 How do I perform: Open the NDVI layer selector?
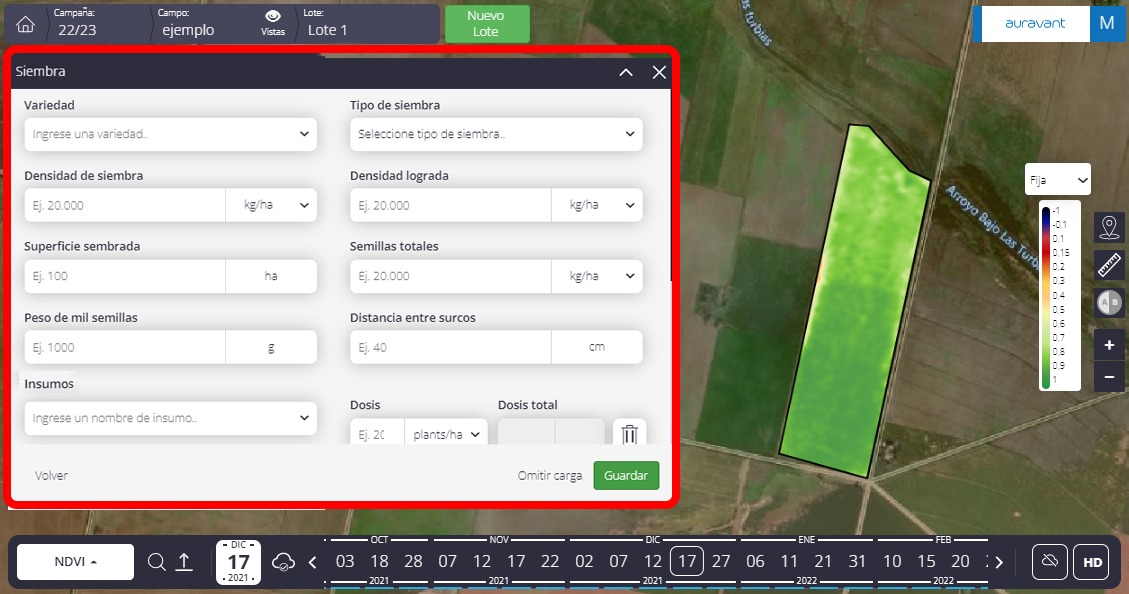tap(76, 562)
